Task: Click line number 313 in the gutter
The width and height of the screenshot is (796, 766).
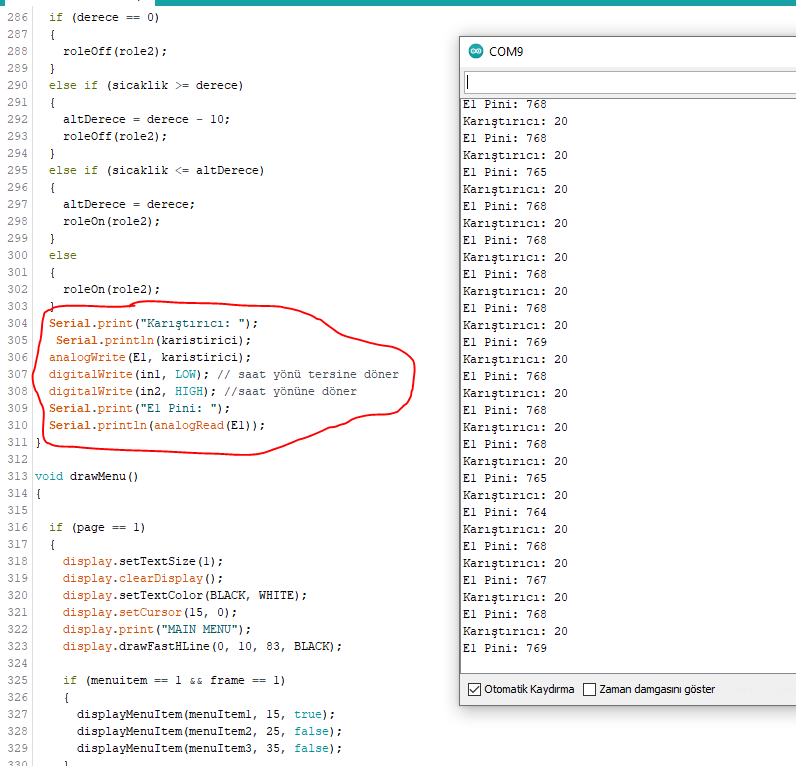Action: (15, 476)
